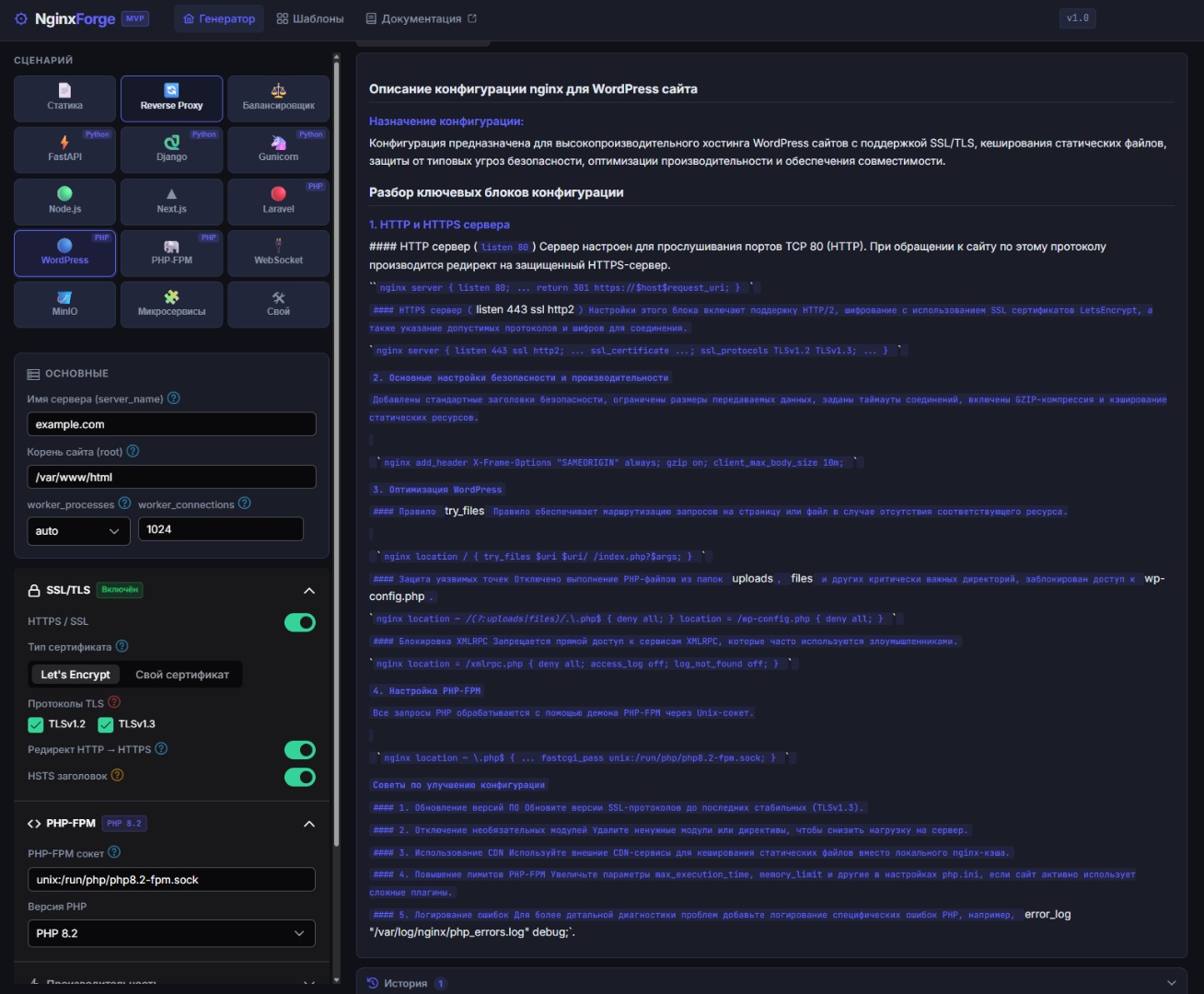The width and height of the screenshot is (1204, 994).
Task: Choose the Django scenario icon
Action: click(171, 142)
